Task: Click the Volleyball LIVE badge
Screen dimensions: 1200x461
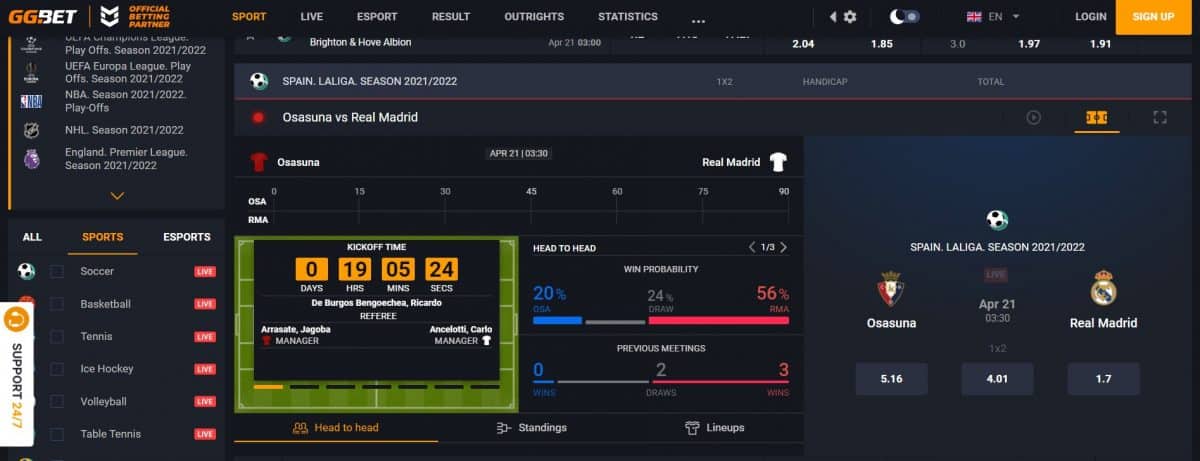Action: [205, 401]
